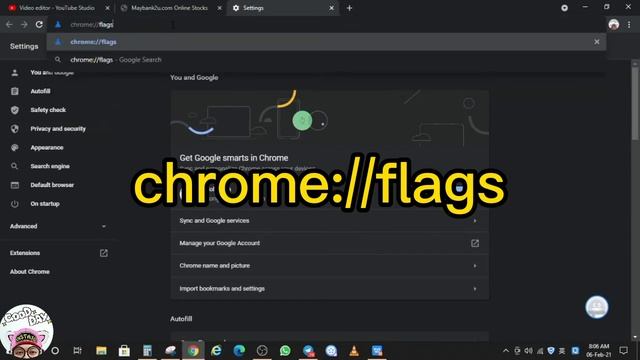Open File Explorer from the taskbar
This screenshot has height=360, width=640.
click(x=101, y=351)
